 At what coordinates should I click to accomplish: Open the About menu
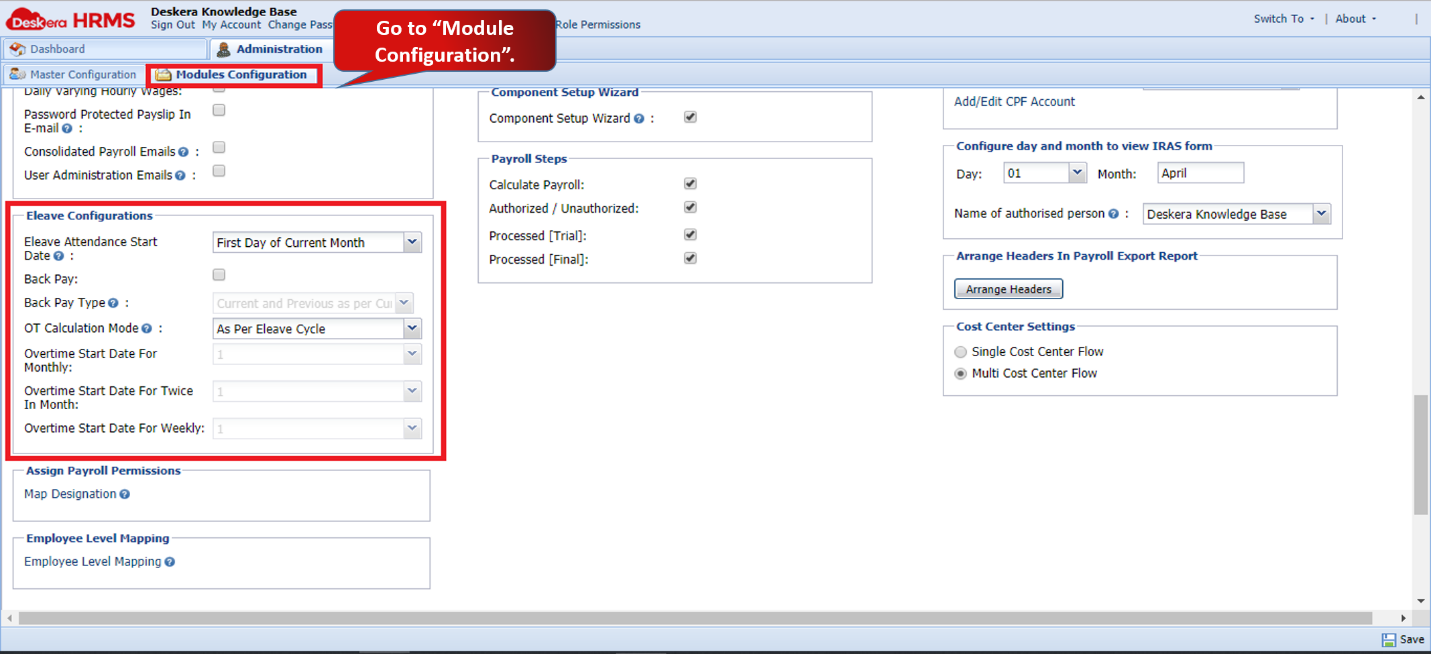(1353, 18)
